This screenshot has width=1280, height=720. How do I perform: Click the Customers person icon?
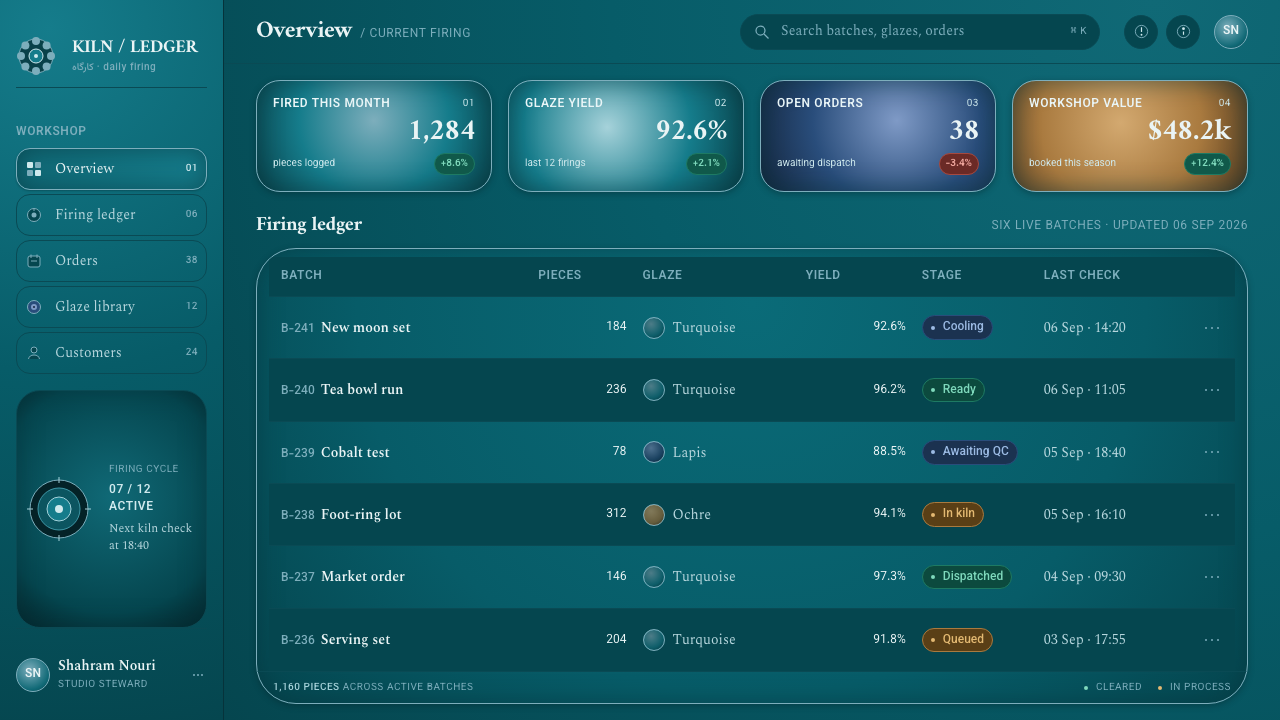(34, 353)
